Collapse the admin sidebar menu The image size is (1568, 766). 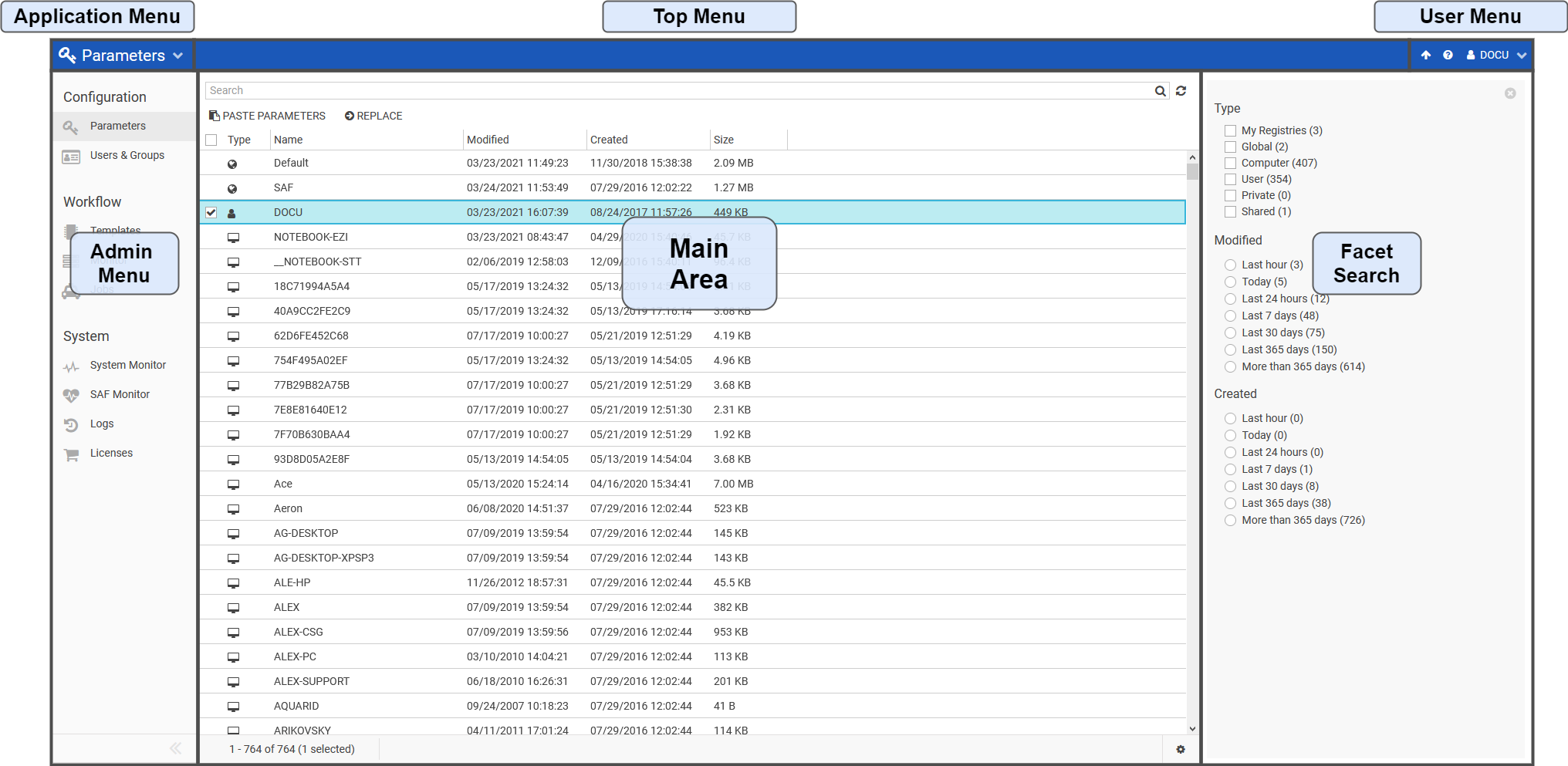pos(175,748)
